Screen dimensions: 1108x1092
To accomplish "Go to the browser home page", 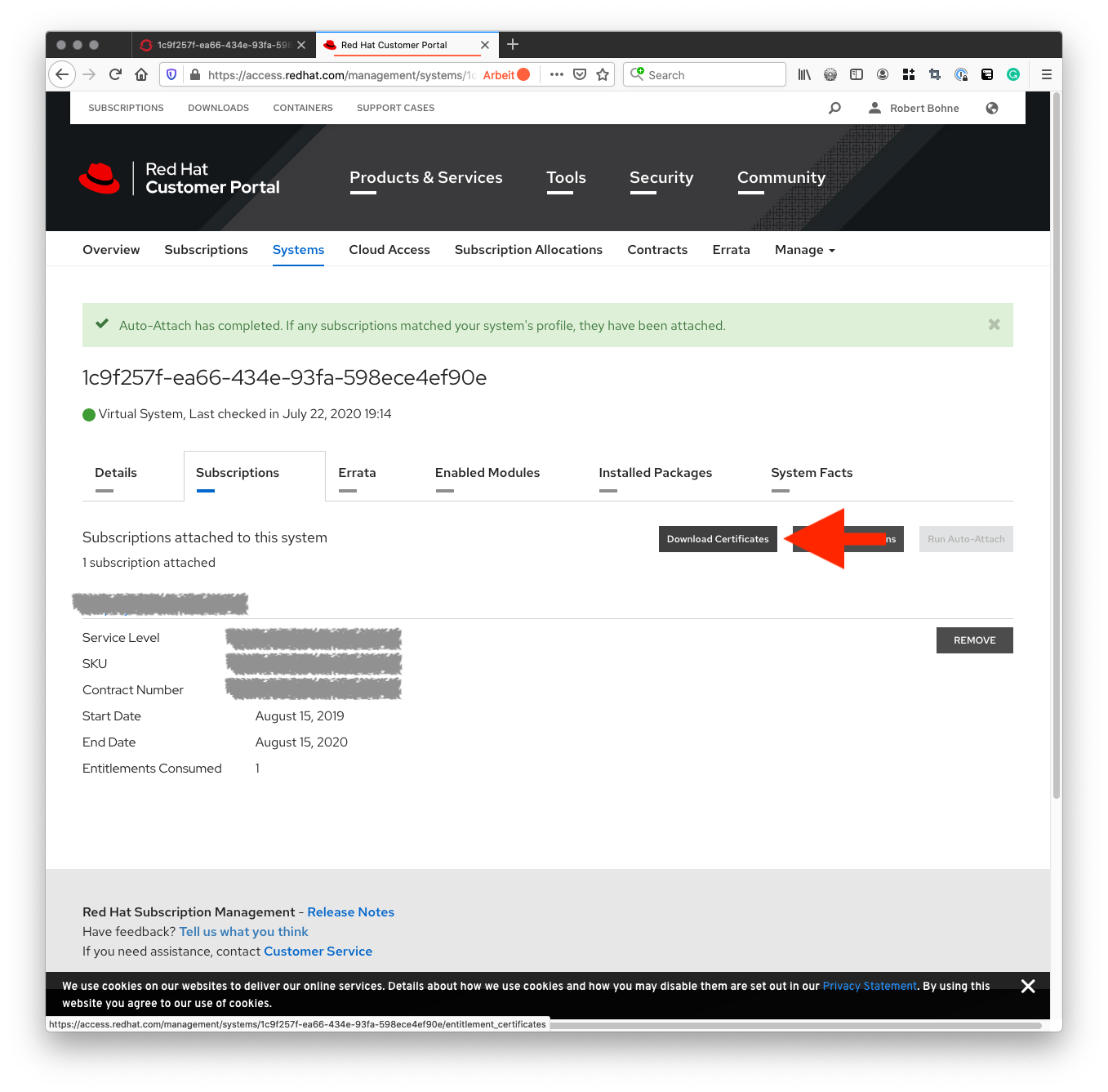I will pyautogui.click(x=141, y=74).
